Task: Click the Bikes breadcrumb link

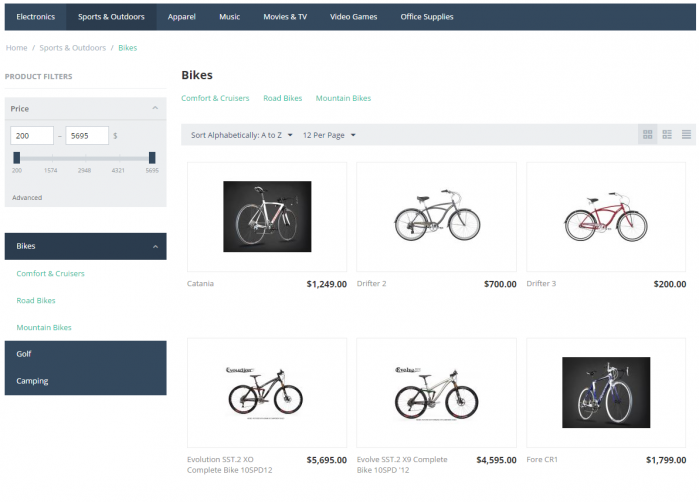Action: tap(128, 48)
